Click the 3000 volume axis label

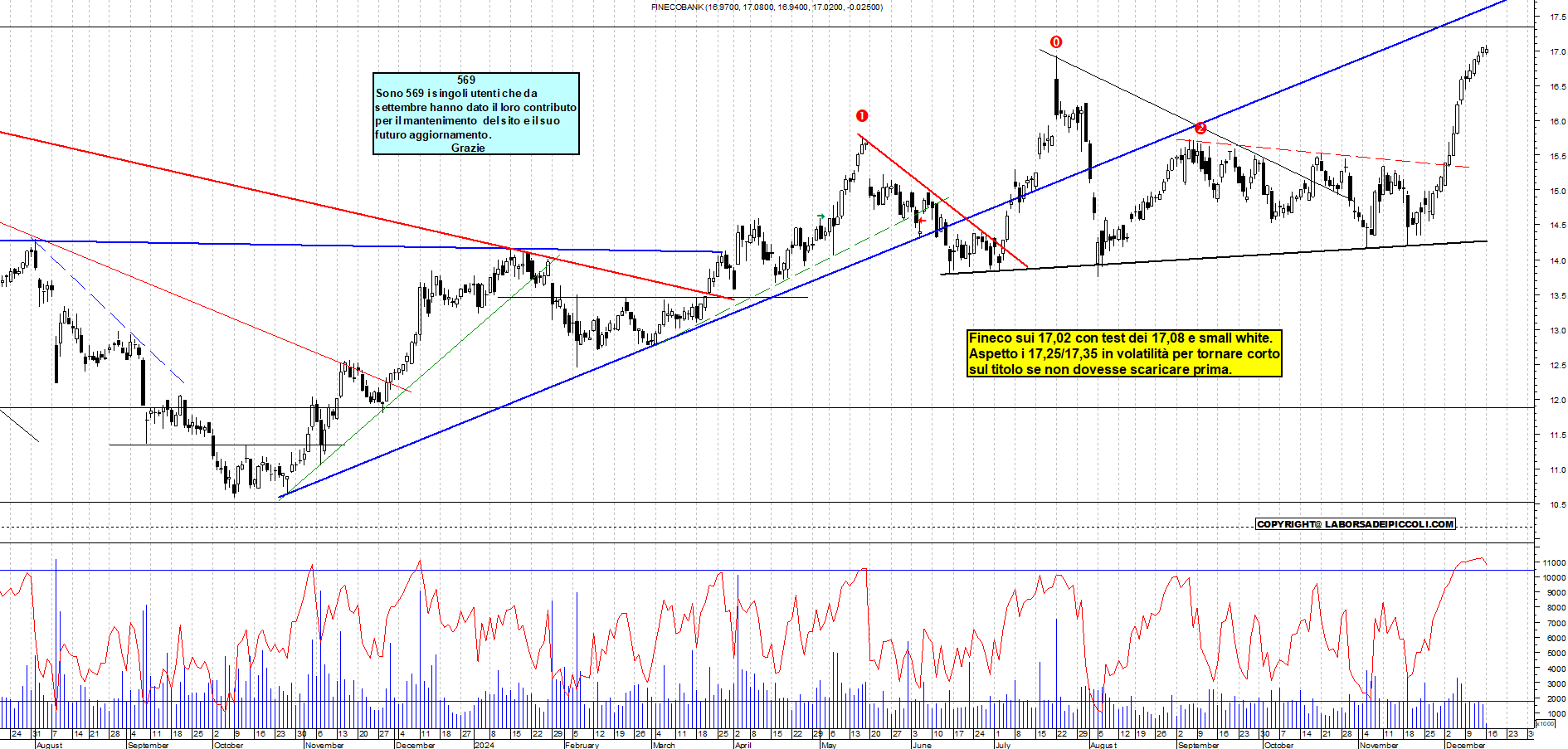(1556, 683)
